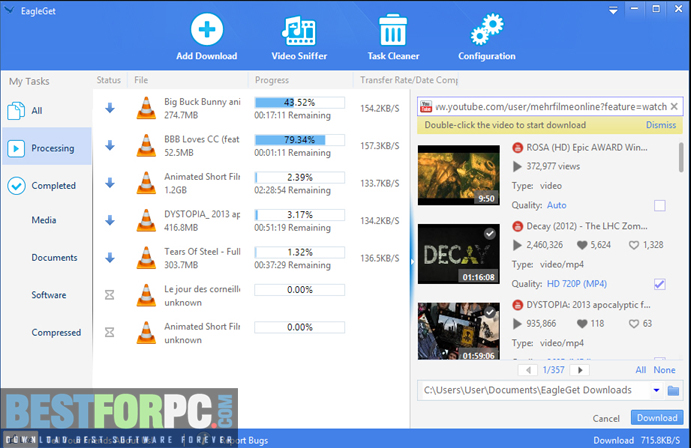Click YouTube icon beside ROSA title
The image size is (691, 448).
(x=517, y=148)
